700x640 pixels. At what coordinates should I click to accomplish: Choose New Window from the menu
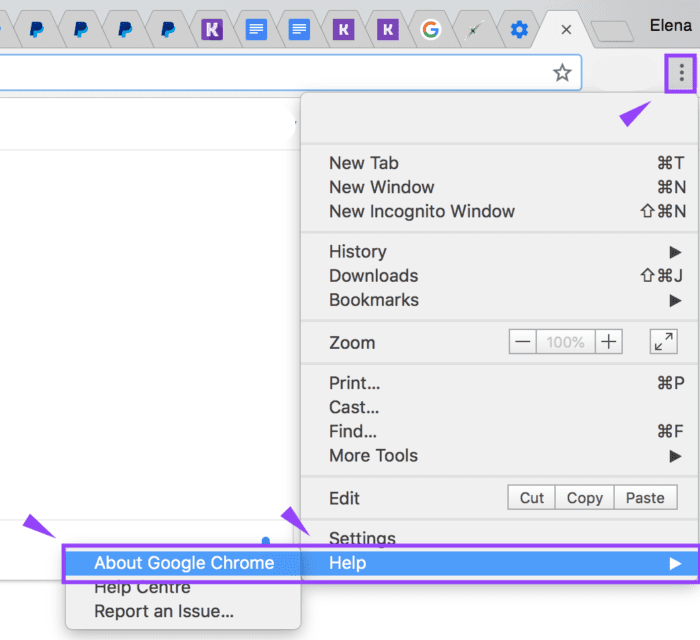point(500,187)
